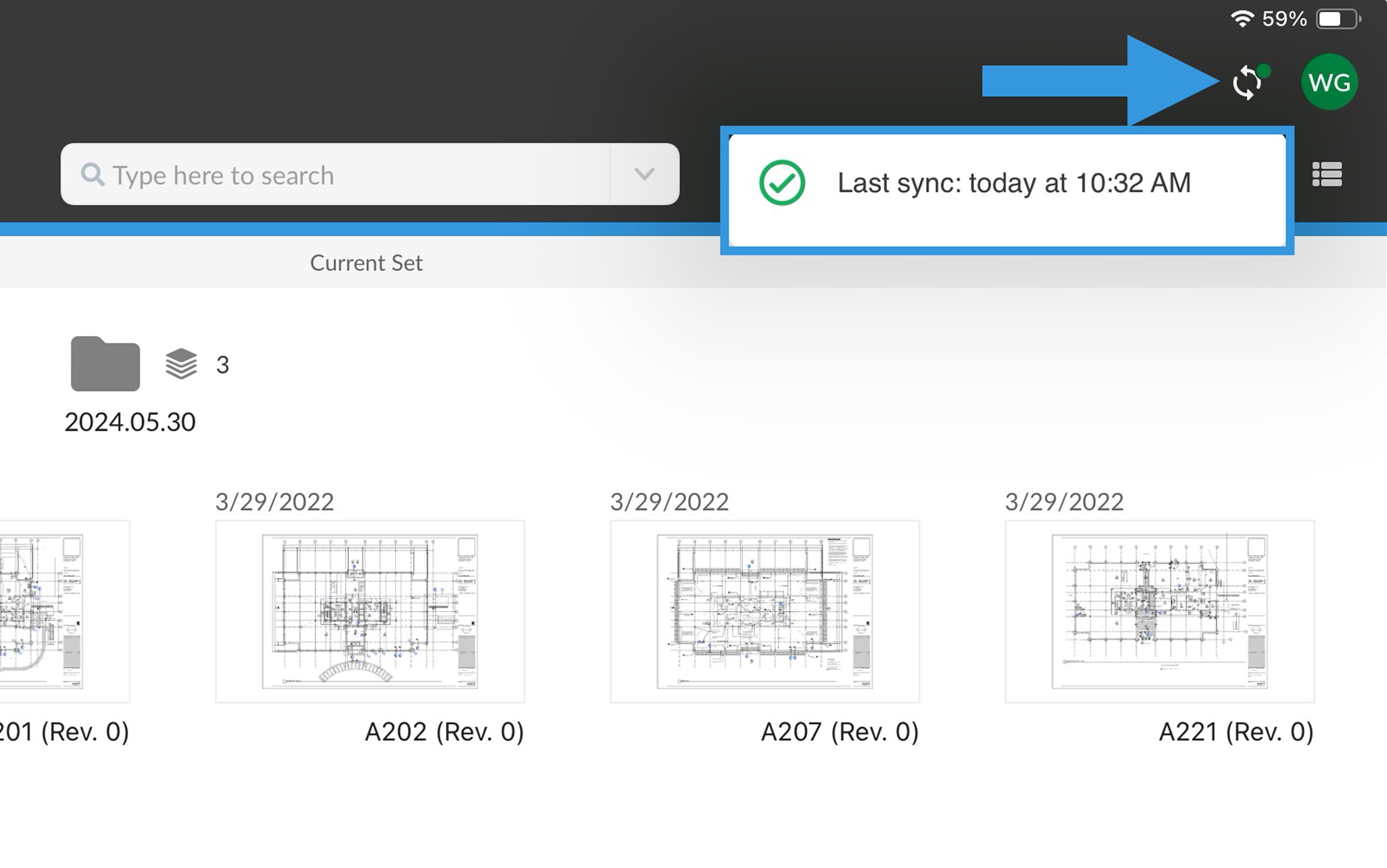Image resolution: width=1387 pixels, height=868 pixels.
Task: Switch to list view using the list icon
Action: pyautogui.click(x=1327, y=174)
